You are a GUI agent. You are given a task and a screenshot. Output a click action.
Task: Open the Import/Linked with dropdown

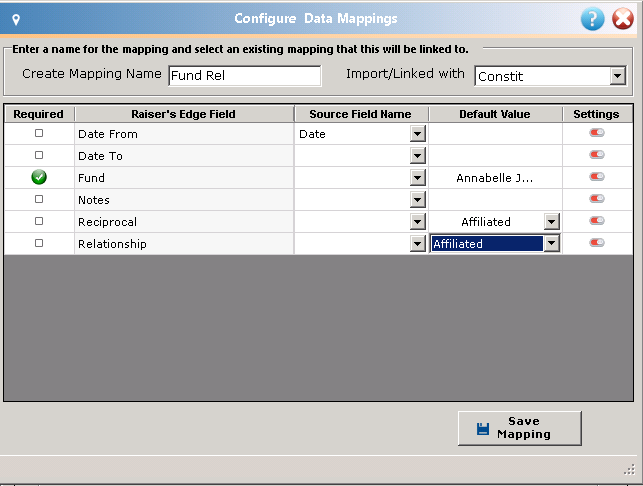click(x=617, y=76)
